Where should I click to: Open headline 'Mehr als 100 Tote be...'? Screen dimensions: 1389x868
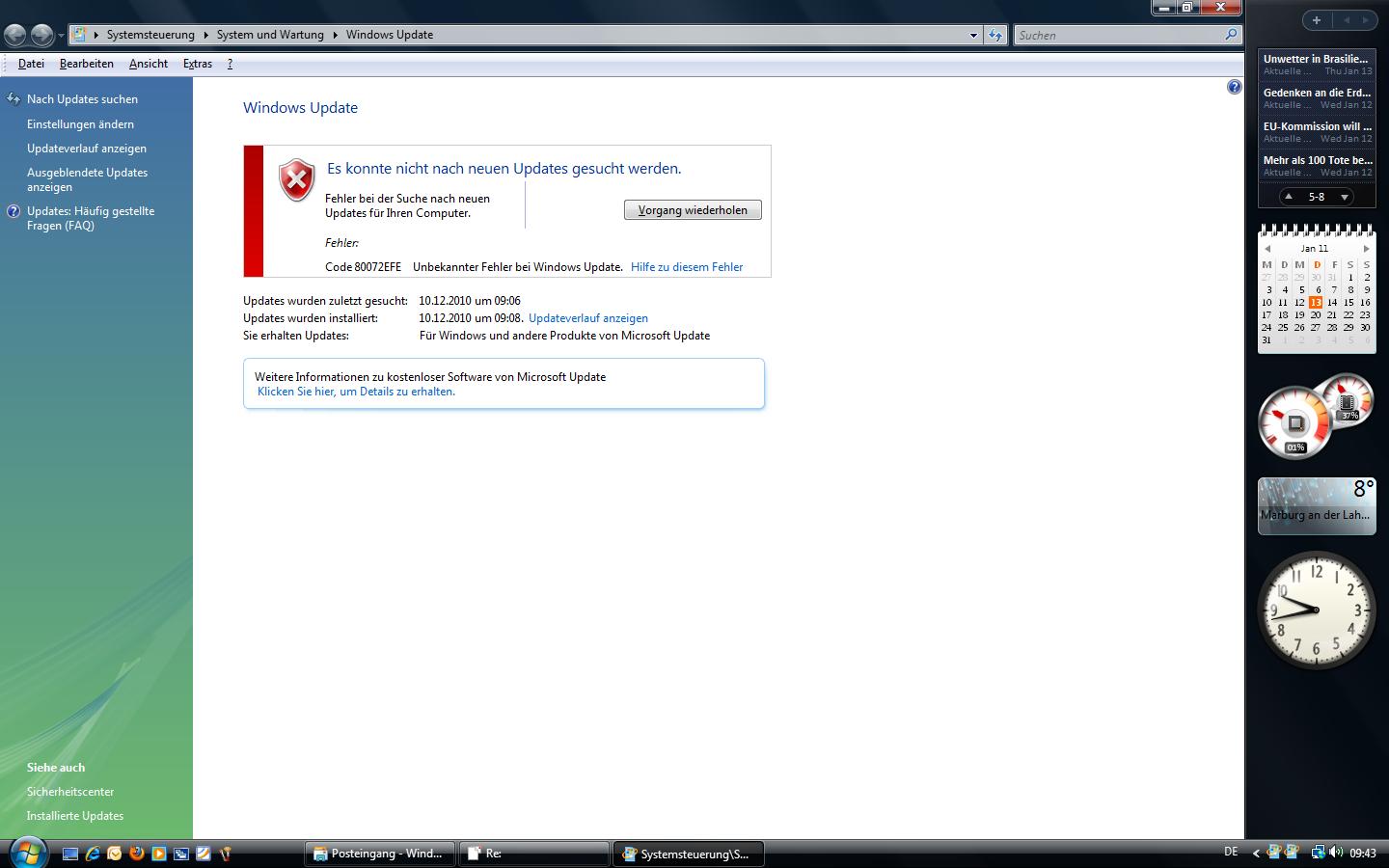tap(1317, 160)
